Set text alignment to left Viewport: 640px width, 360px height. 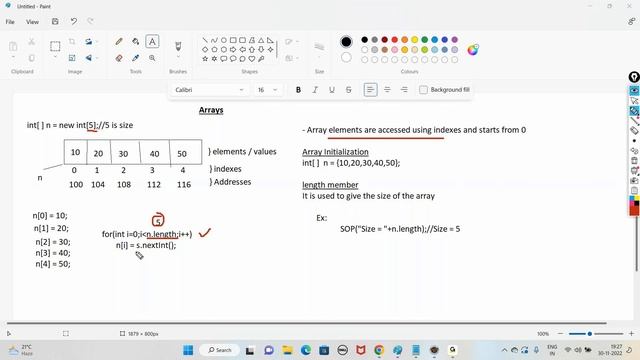coord(370,90)
